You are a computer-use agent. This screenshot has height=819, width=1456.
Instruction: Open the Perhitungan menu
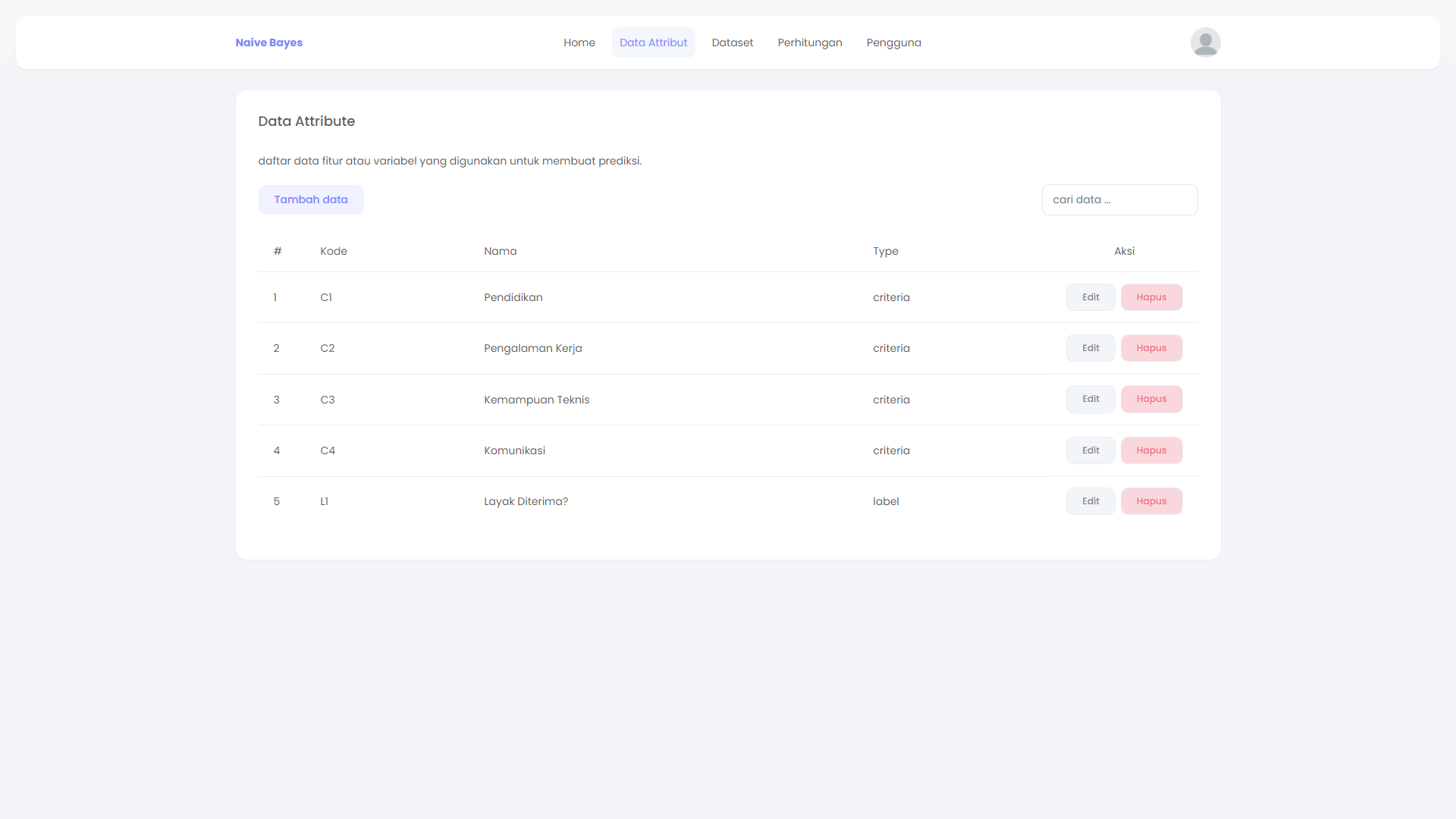pos(809,42)
